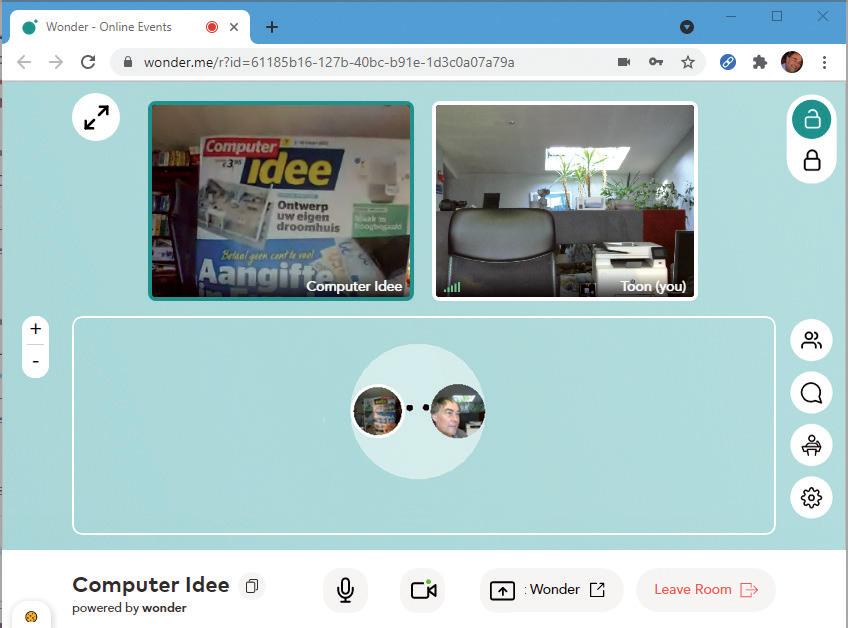Open the participants list icon
Viewport: 848px width, 628px height.
pyautogui.click(x=811, y=340)
